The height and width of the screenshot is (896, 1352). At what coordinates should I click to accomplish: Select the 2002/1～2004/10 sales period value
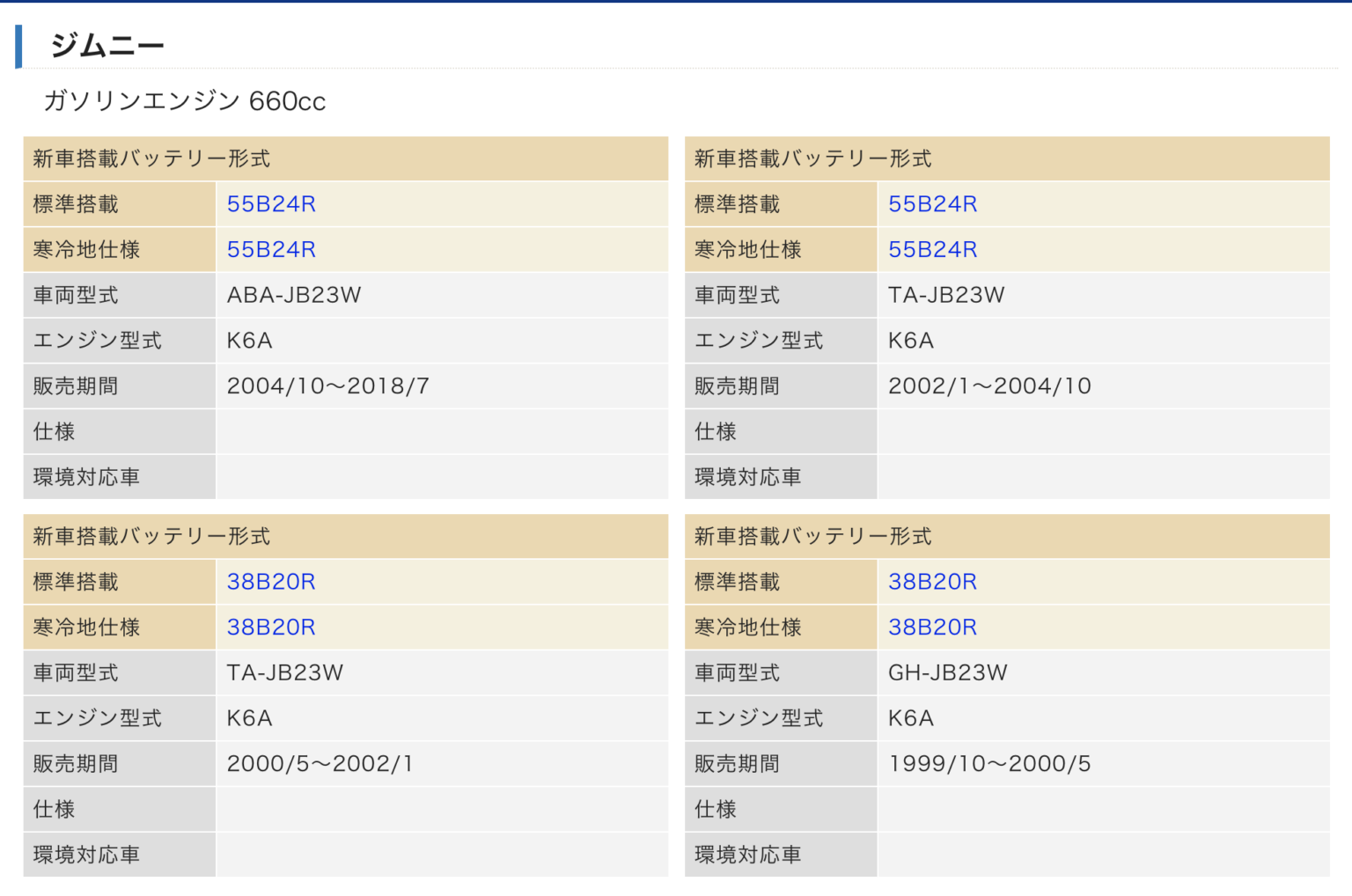(x=989, y=386)
